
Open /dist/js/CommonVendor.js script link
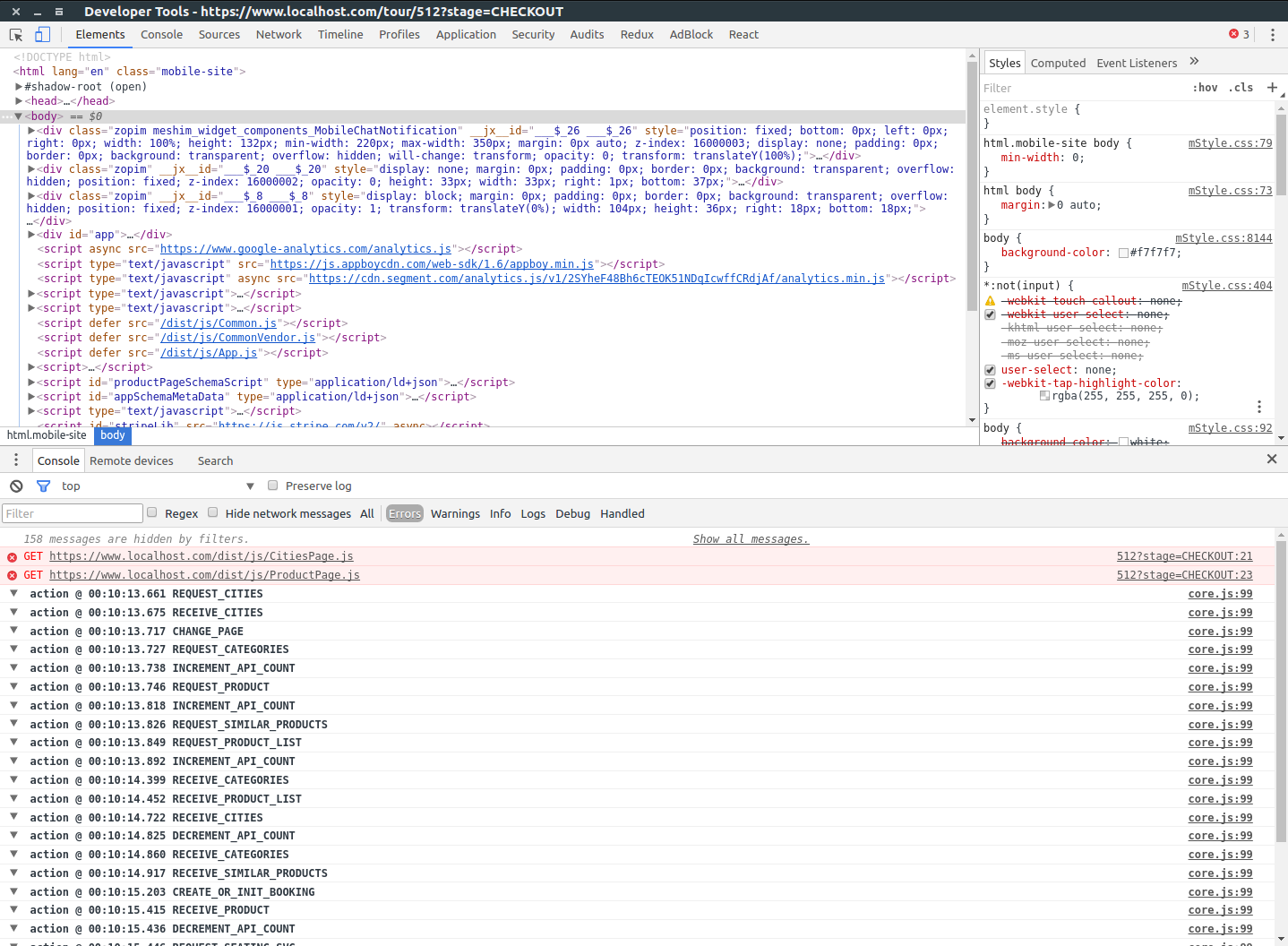(x=237, y=338)
